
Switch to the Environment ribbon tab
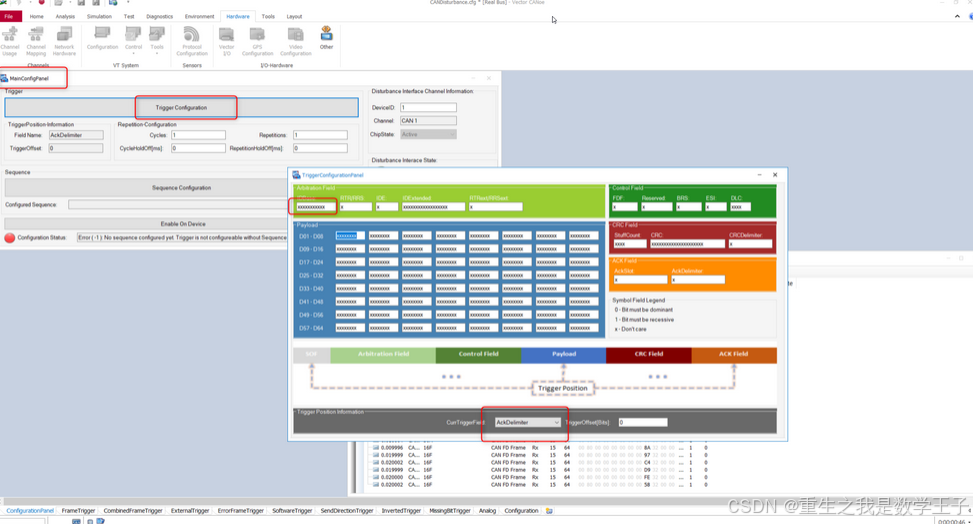199,17
